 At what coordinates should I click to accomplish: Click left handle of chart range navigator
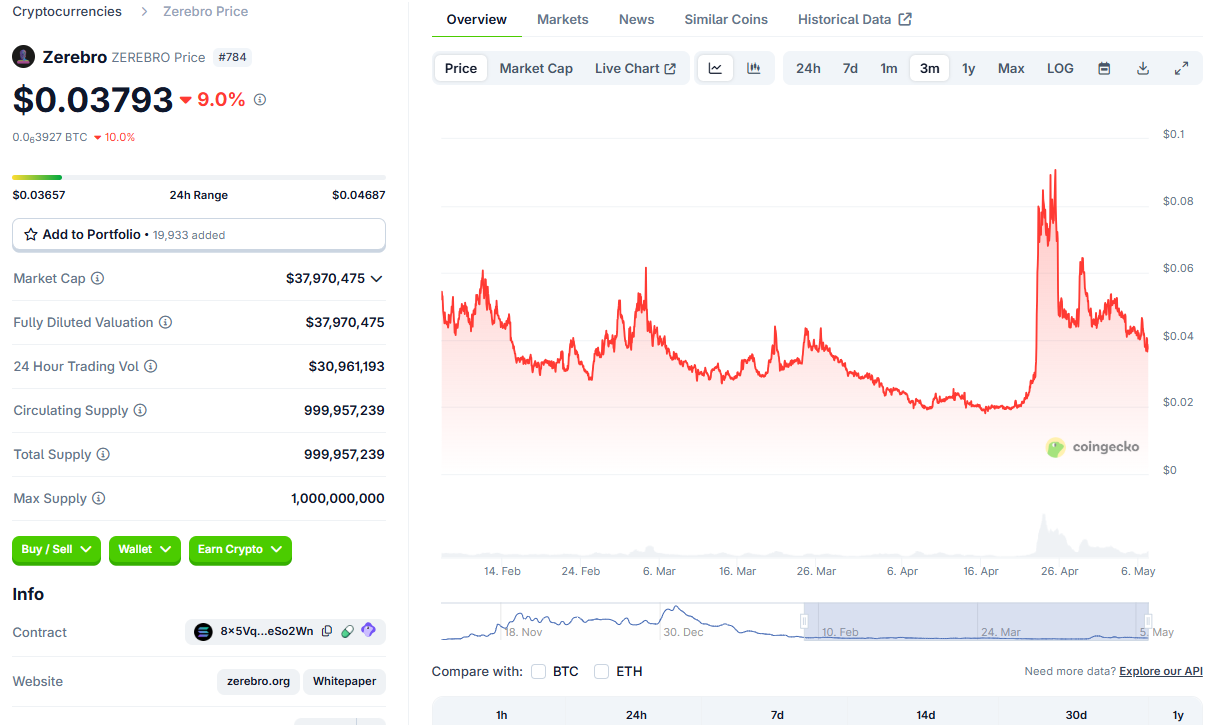pyautogui.click(x=804, y=621)
